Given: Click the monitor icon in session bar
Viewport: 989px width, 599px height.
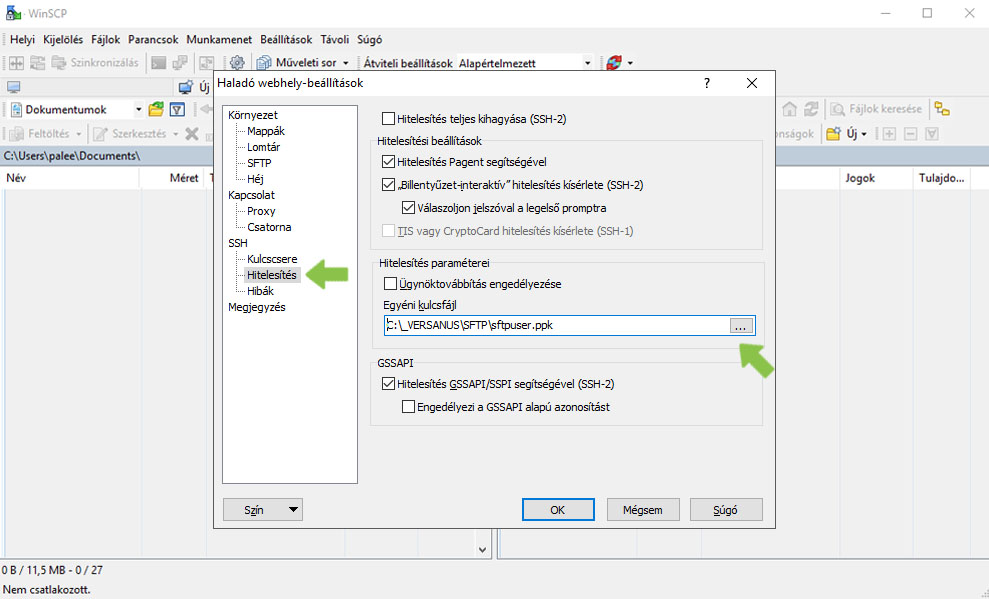Looking at the screenshot, I should click(14, 87).
